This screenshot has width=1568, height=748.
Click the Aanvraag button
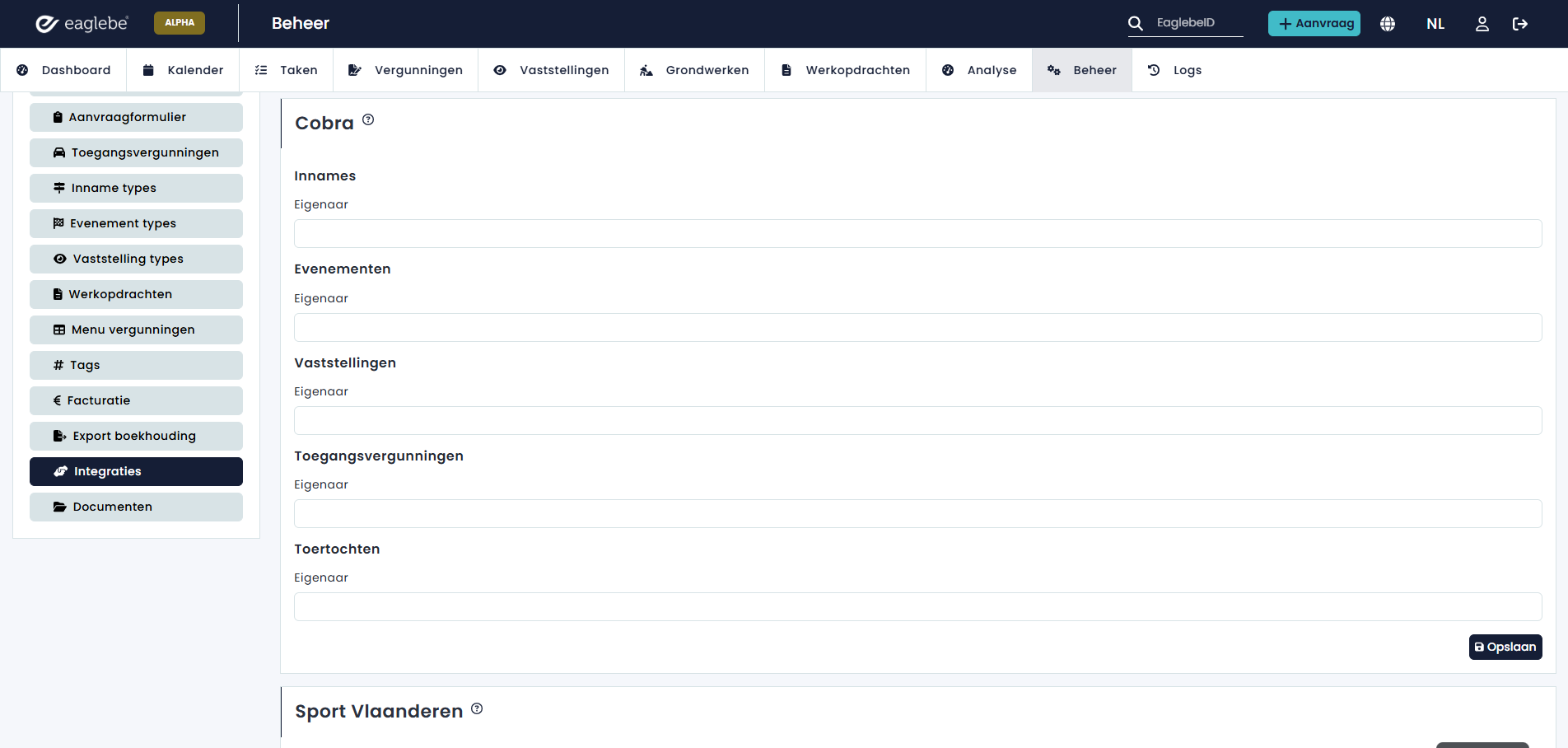click(1314, 23)
